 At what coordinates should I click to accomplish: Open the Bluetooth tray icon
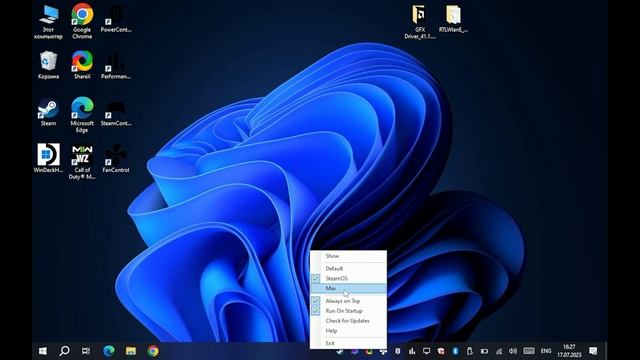click(x=456, y=351)
